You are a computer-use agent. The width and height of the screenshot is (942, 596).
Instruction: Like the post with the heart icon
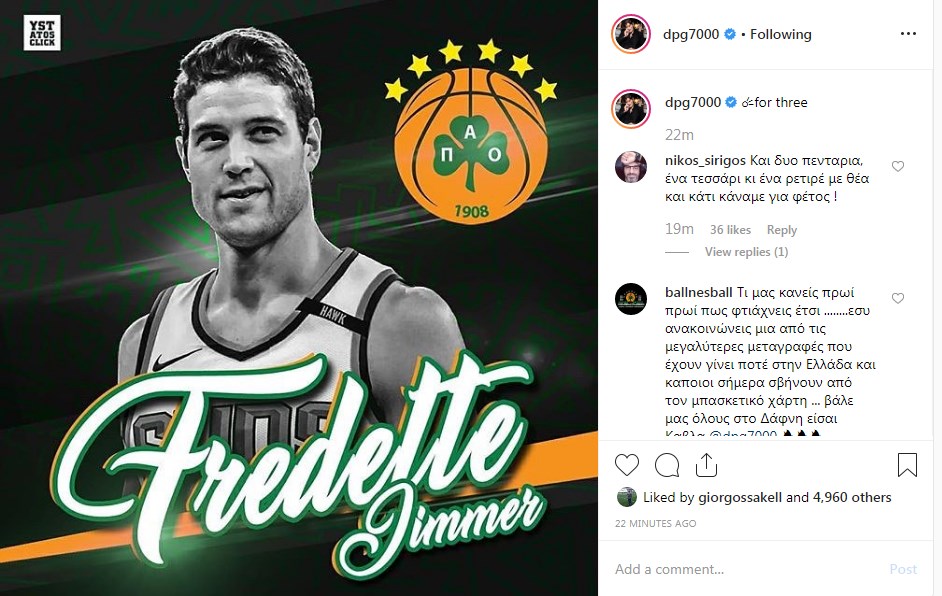[627, 465]
